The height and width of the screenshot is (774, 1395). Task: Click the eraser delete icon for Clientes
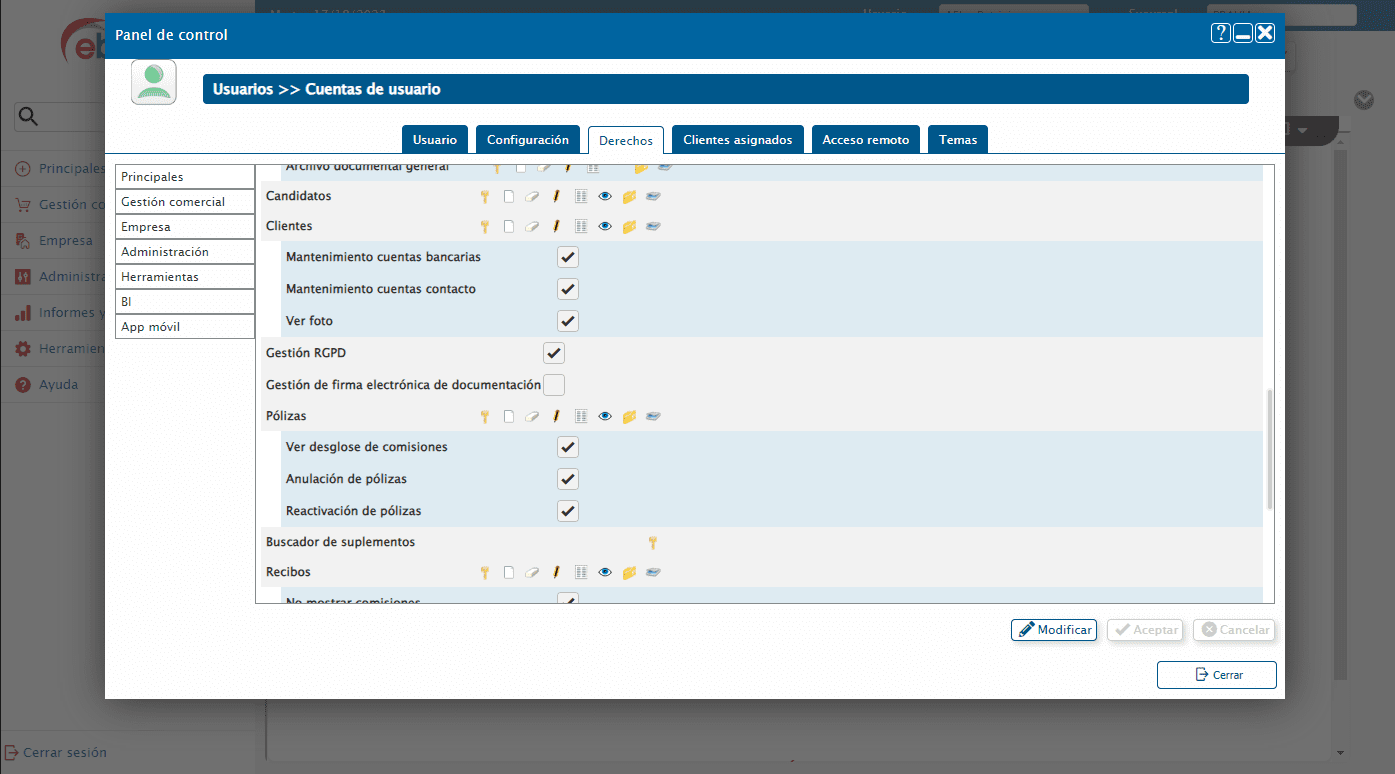tap(533, 227)
